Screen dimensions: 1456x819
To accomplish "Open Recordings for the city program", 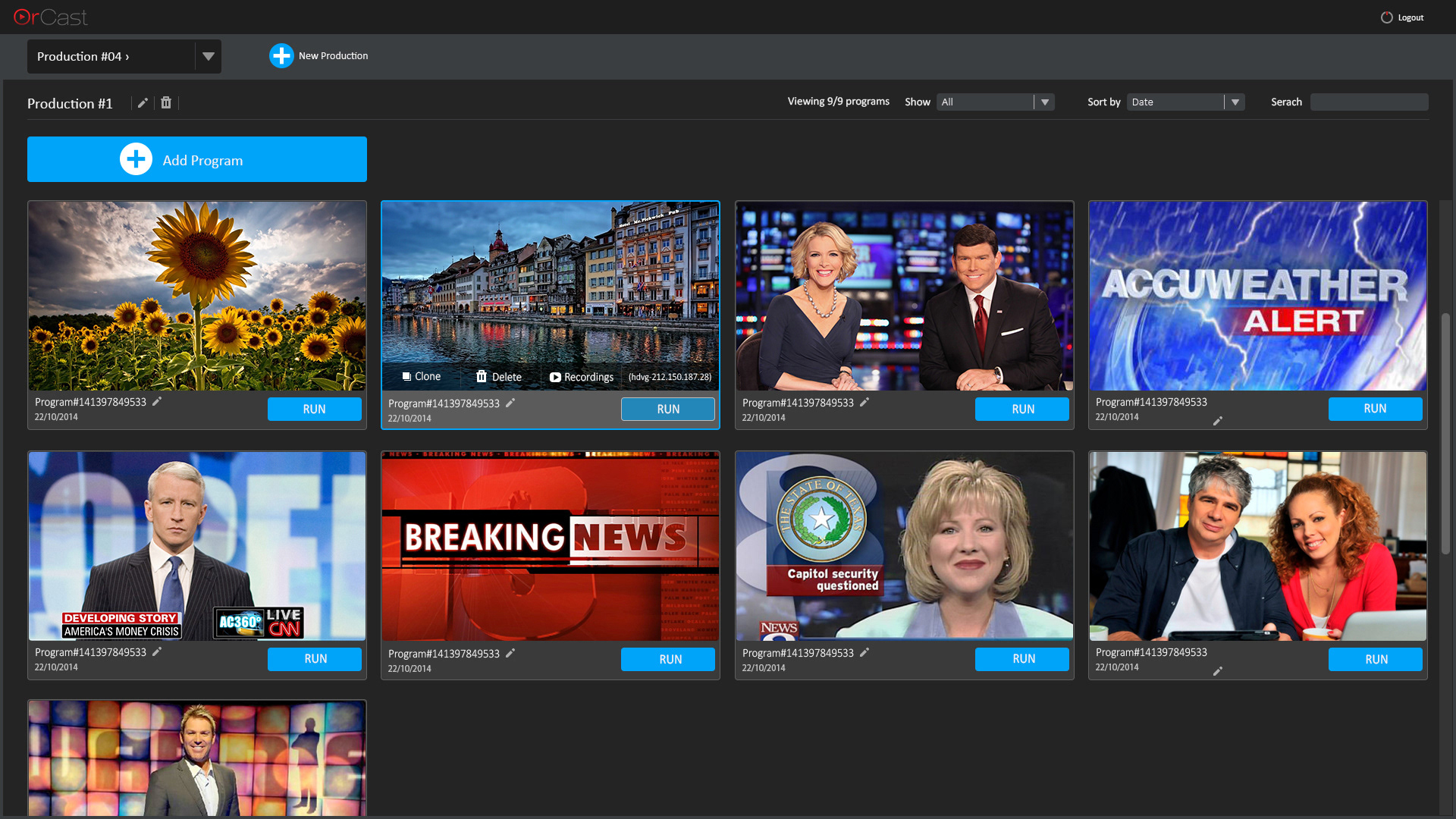I will point(581,377).
